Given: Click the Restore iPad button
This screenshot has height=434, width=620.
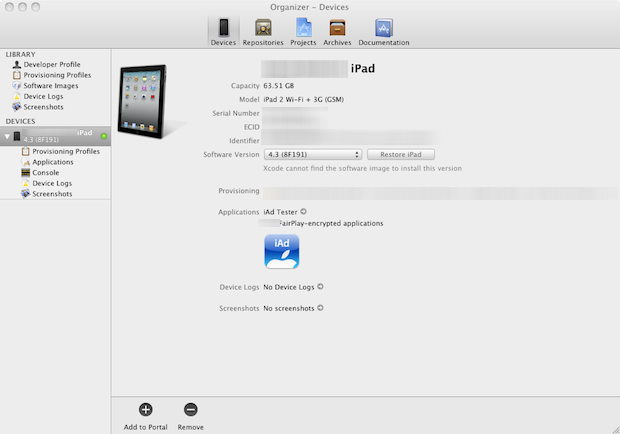Looking at the screenshot, I should pos(400,155).
